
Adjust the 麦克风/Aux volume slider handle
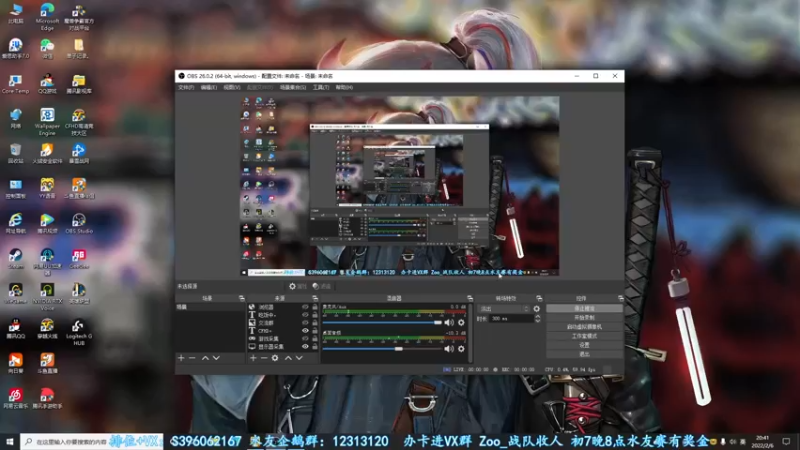(x=438, y=322)
